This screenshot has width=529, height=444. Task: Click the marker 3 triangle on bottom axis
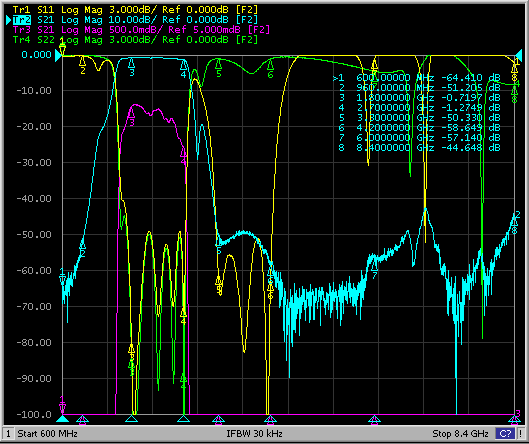pos(132,419)
